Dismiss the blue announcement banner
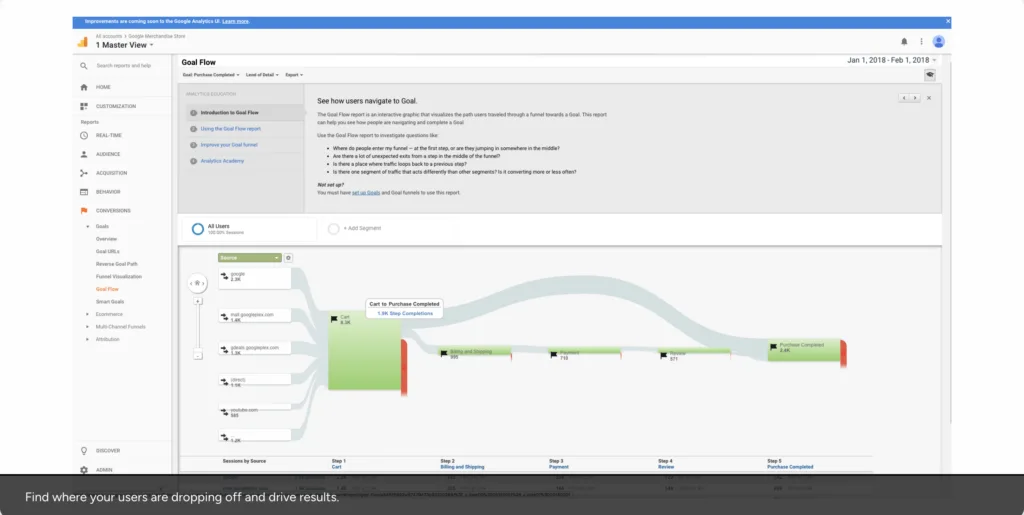 tap(948, 22)
